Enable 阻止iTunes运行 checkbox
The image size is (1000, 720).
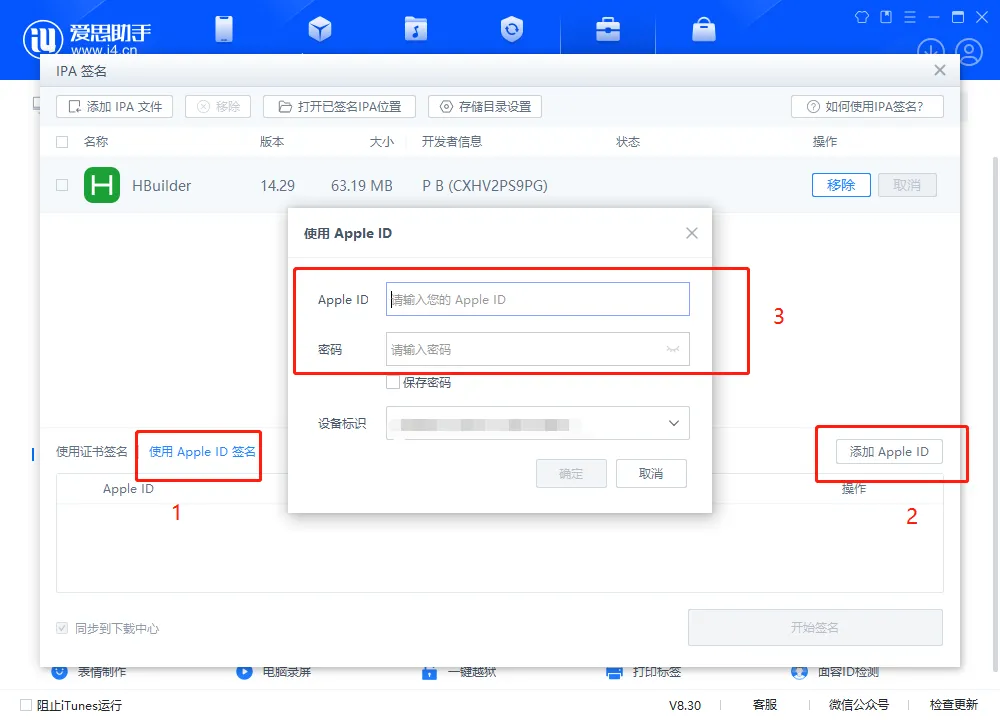(x=26, y=705)
